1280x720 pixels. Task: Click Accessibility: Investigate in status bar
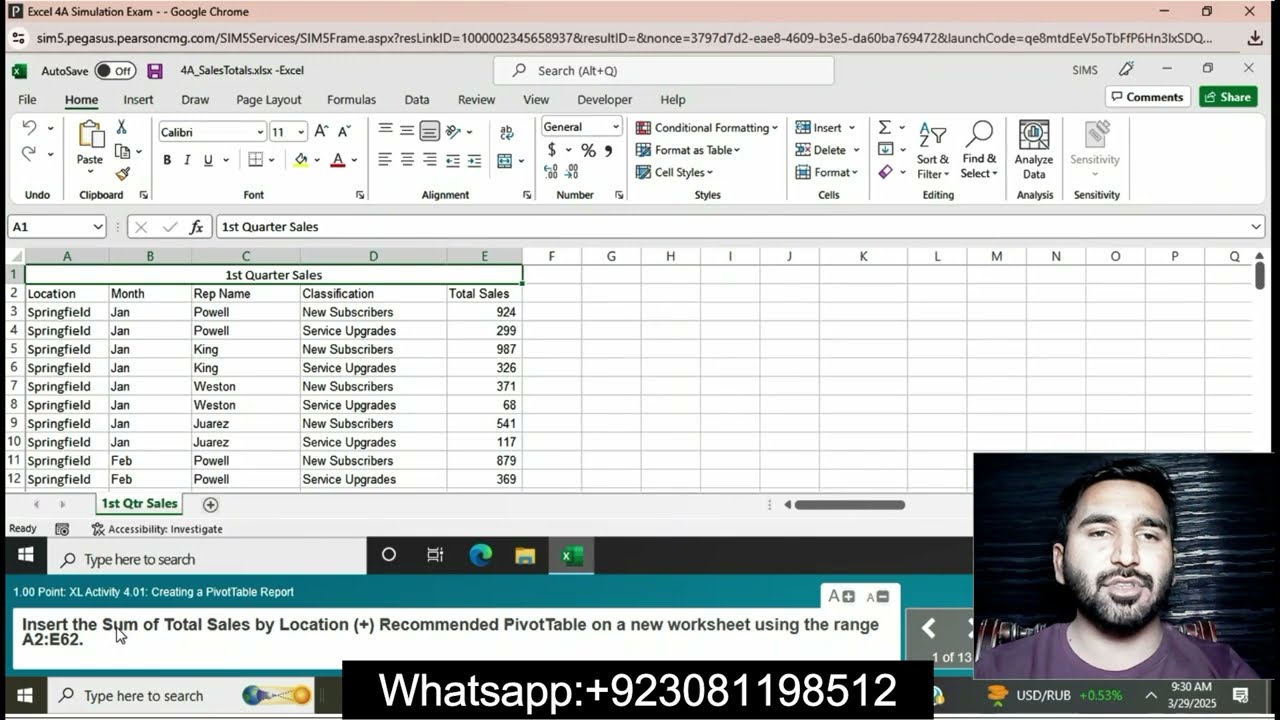click(157, 529)
